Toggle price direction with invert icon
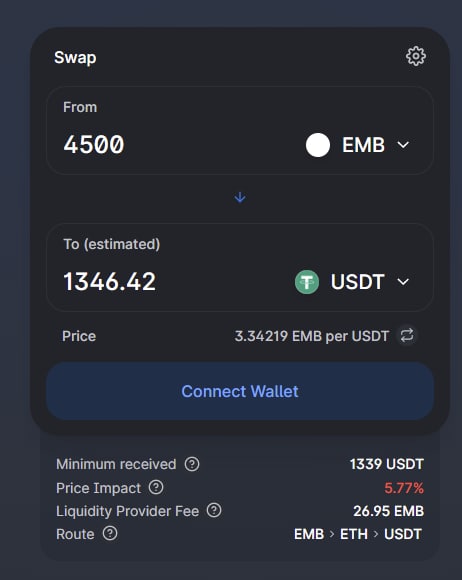 (407, 335)
